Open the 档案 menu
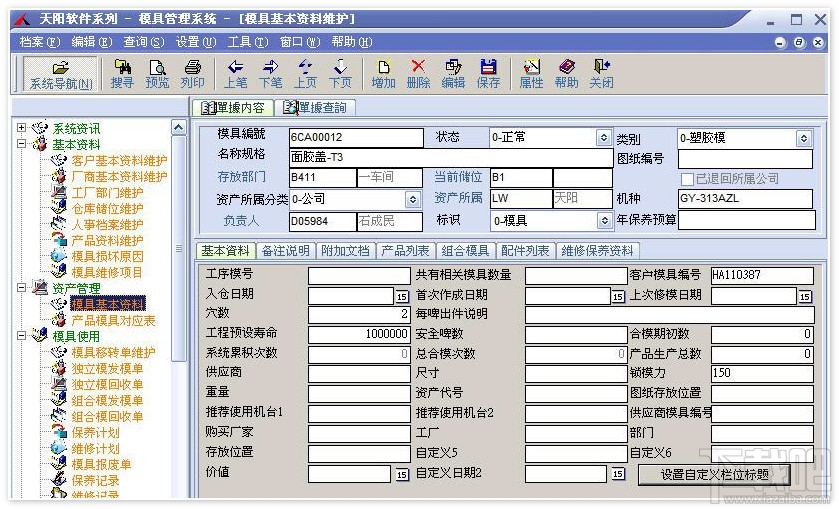The width and height of the screenshot is (839, 509). pyautogui.click(x=40, y=42)
